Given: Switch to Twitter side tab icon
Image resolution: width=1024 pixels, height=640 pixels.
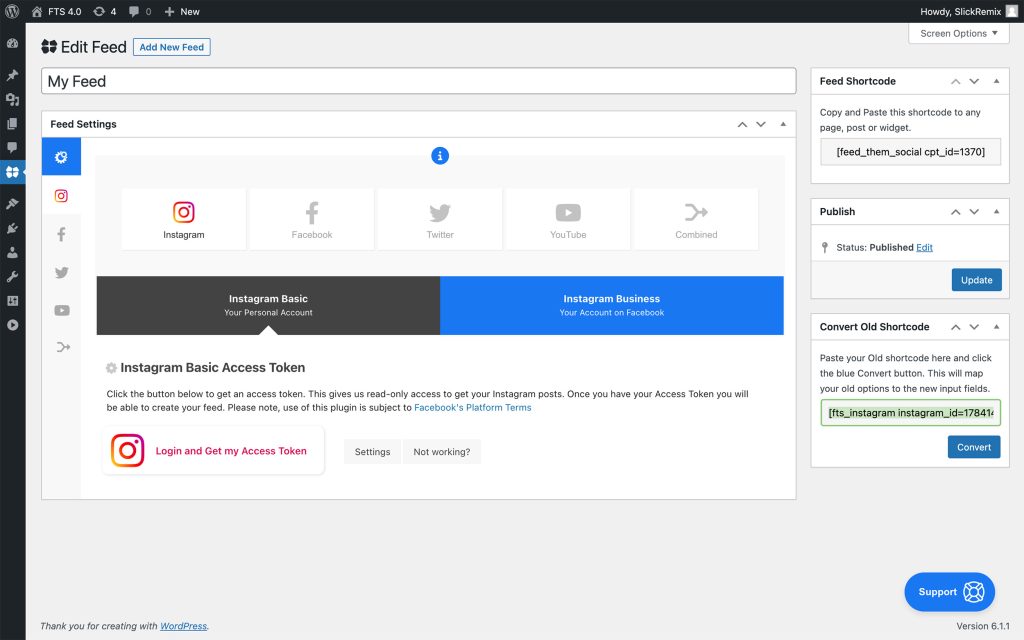Looking at the screenshot, I should click(x=61, y=272).
